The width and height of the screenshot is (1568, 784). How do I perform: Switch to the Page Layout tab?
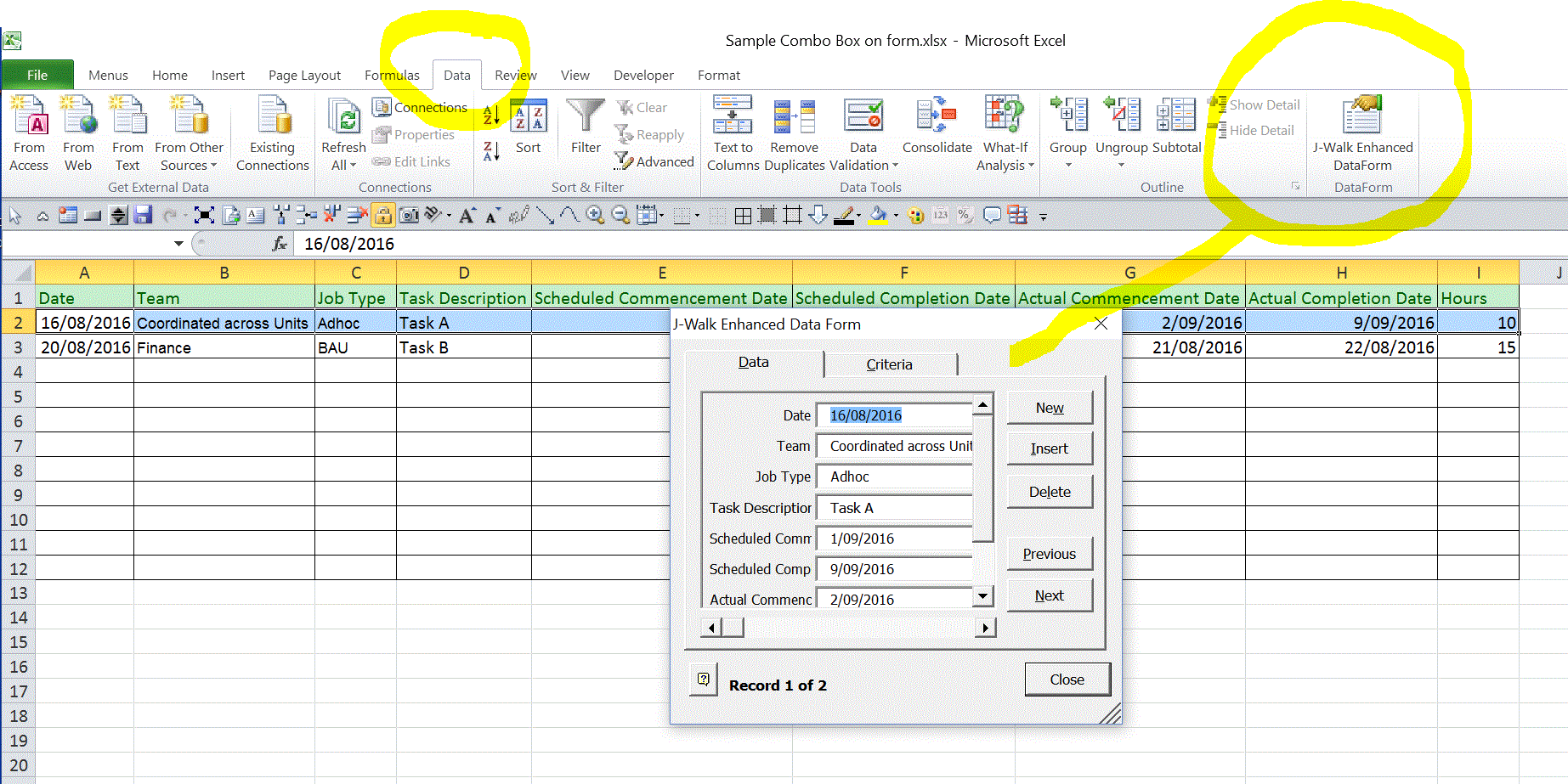(304, 75)
